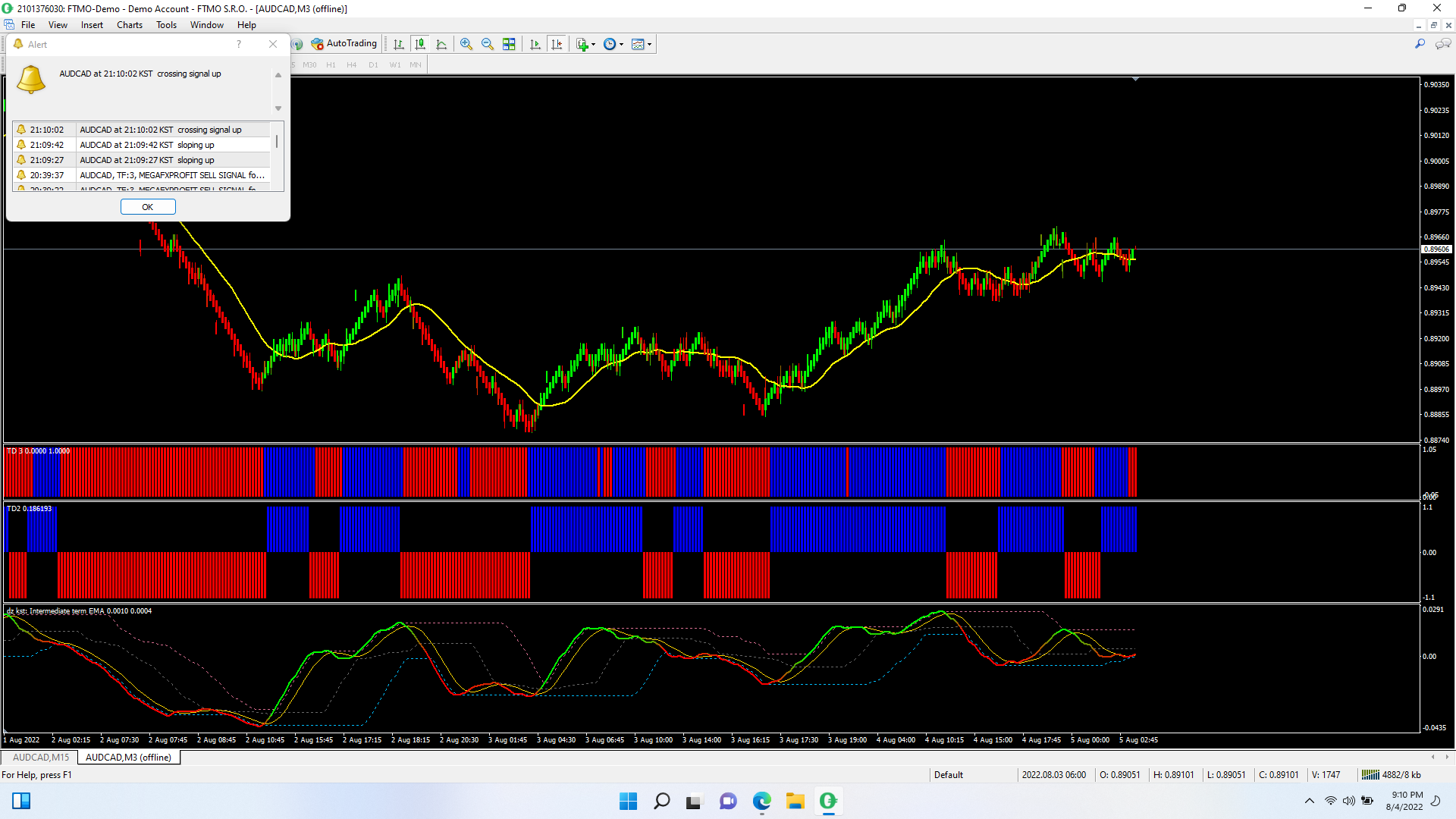Viewport: 1456px width, 819px height.
Task: Open the search magnifier icon
Action: 1420,44
